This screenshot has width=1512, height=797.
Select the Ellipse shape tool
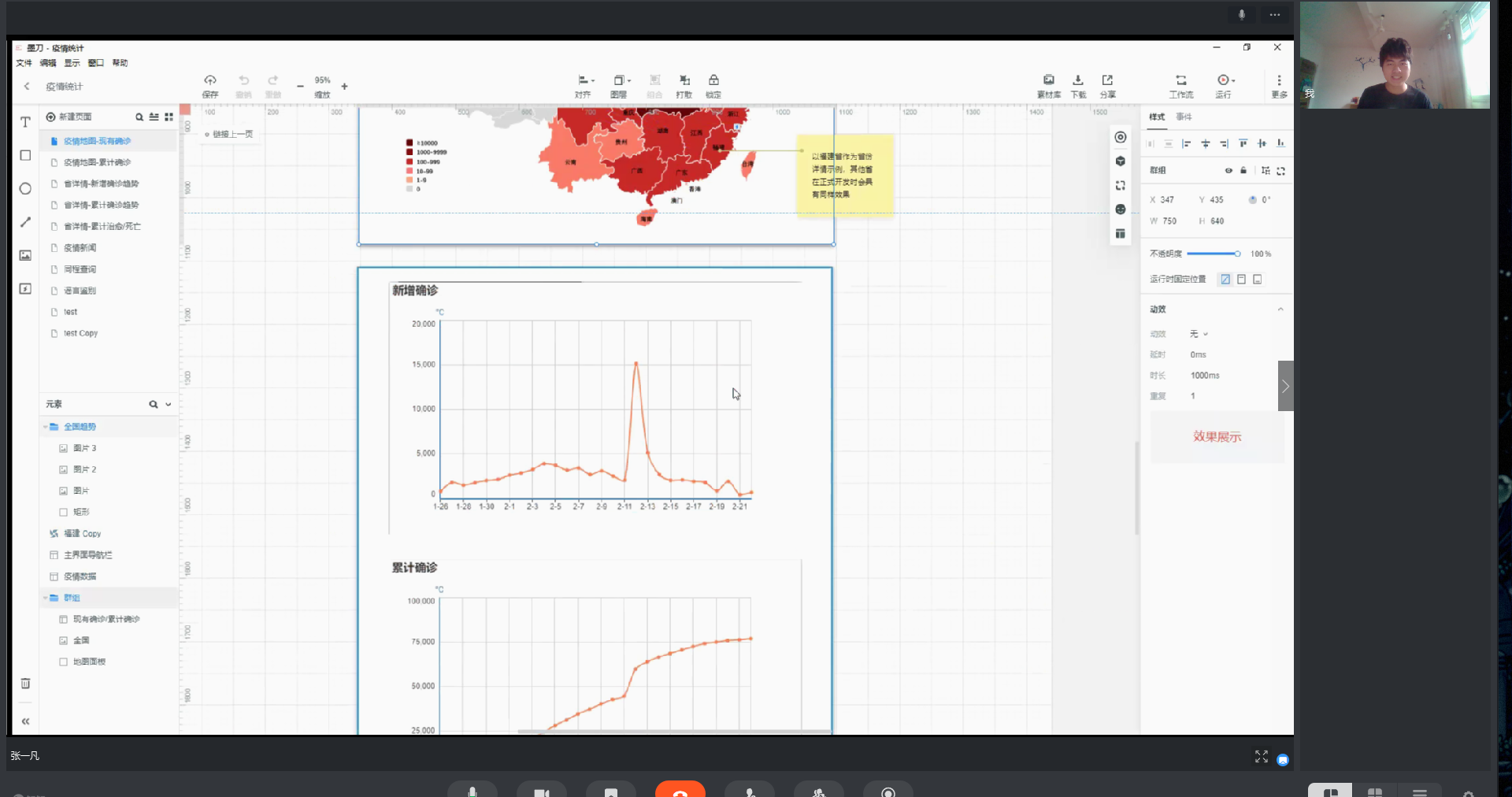pyautogui.click(x=25, y=189)
